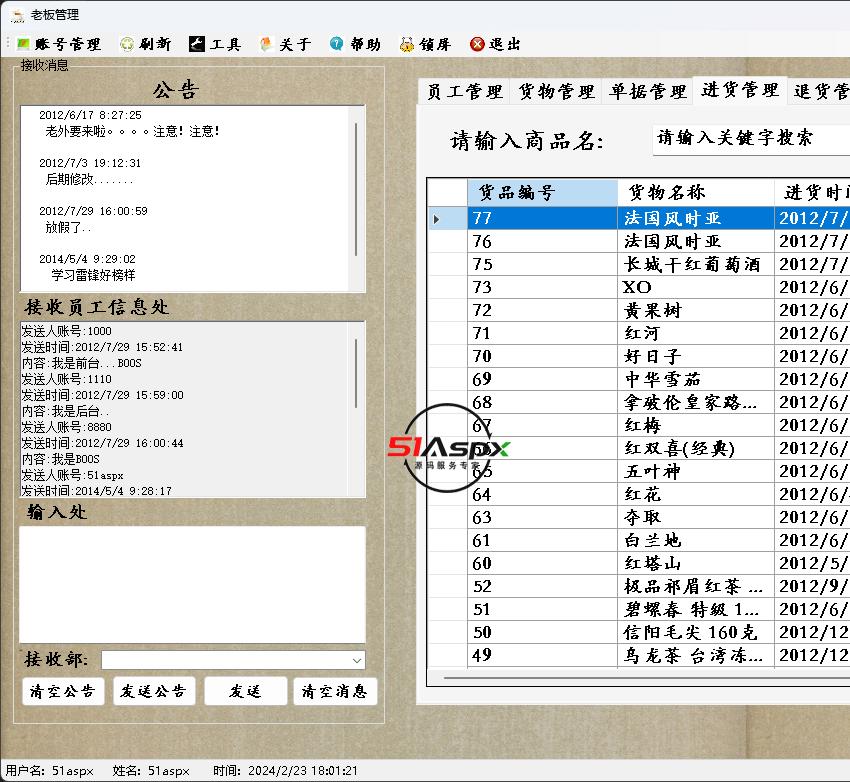Click the 碧螺春 特级 cell

point(696,610)
